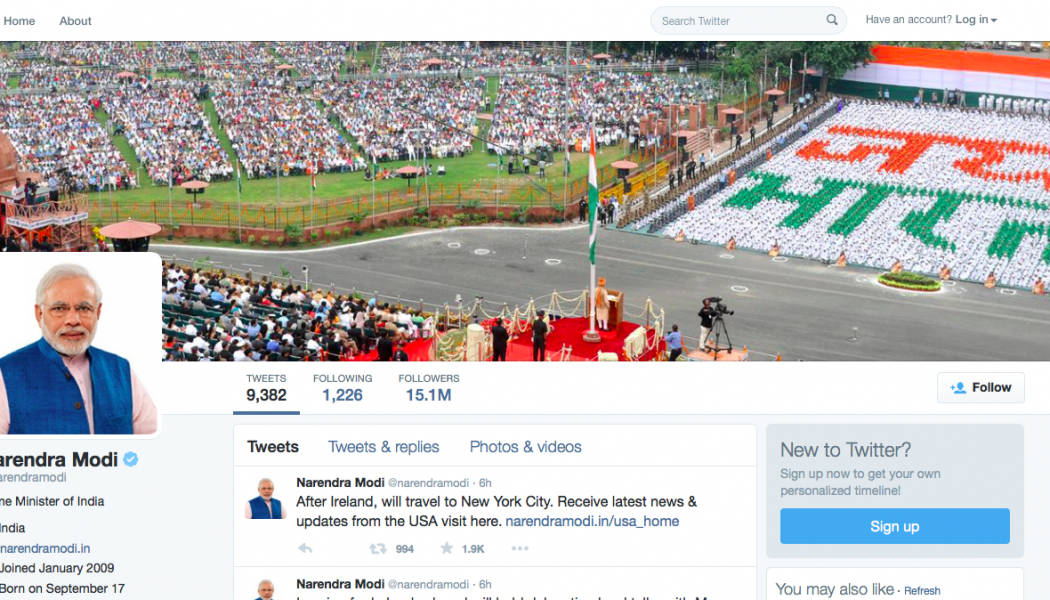Click the verified badge beside Narendra Modi

[131, 459]
